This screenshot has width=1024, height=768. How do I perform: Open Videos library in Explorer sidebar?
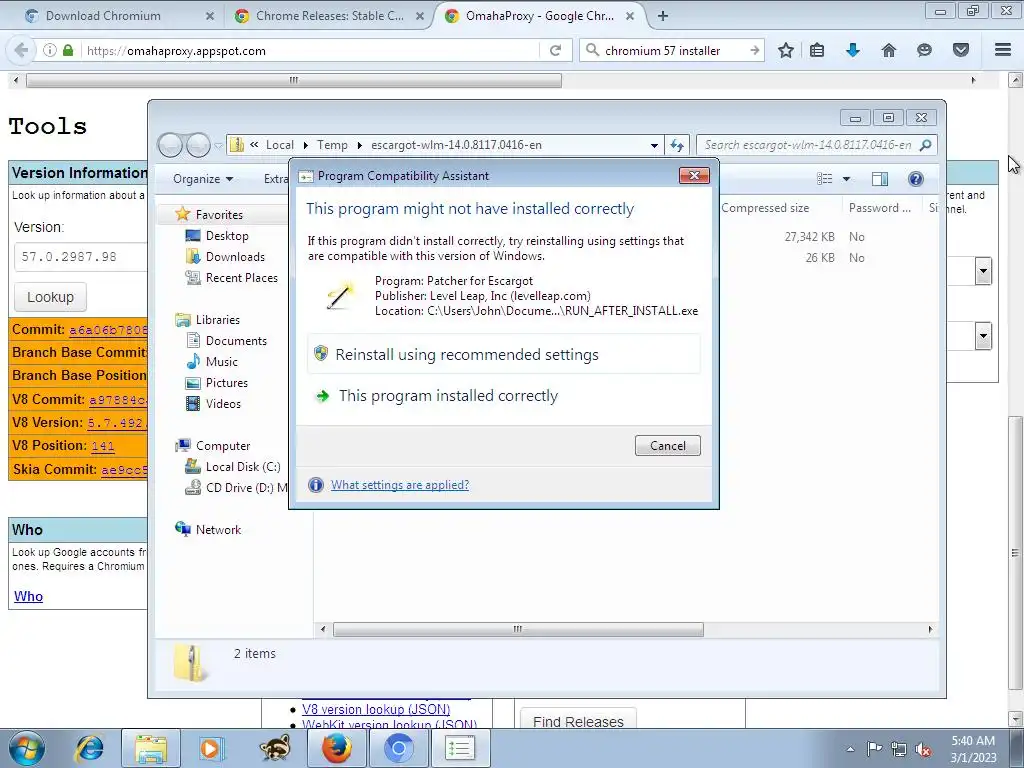point(223,404)
